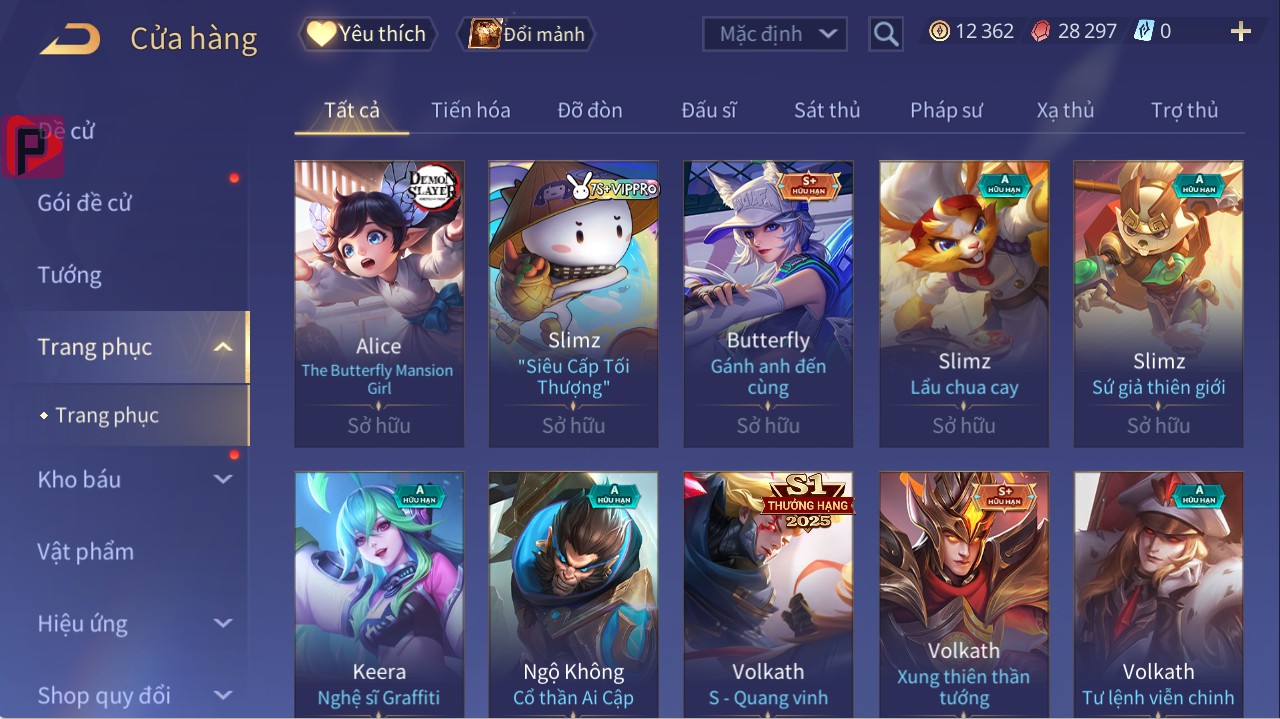Tap the plus icon to add currency
This screenshot has width=1280, height=719.
[x=1241, y=32]
